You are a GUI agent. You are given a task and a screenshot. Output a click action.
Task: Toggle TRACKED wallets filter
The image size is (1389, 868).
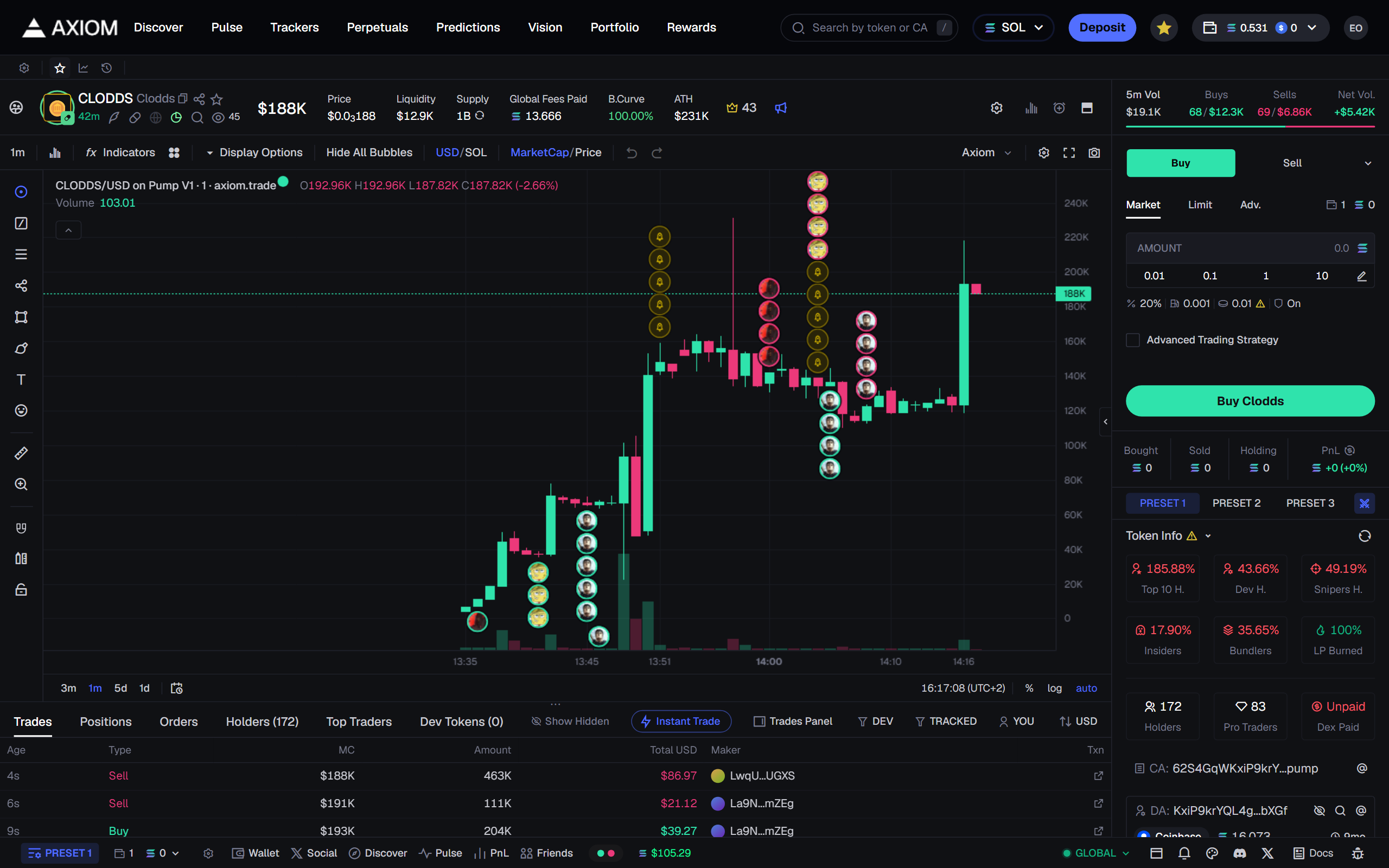point(945,721)
